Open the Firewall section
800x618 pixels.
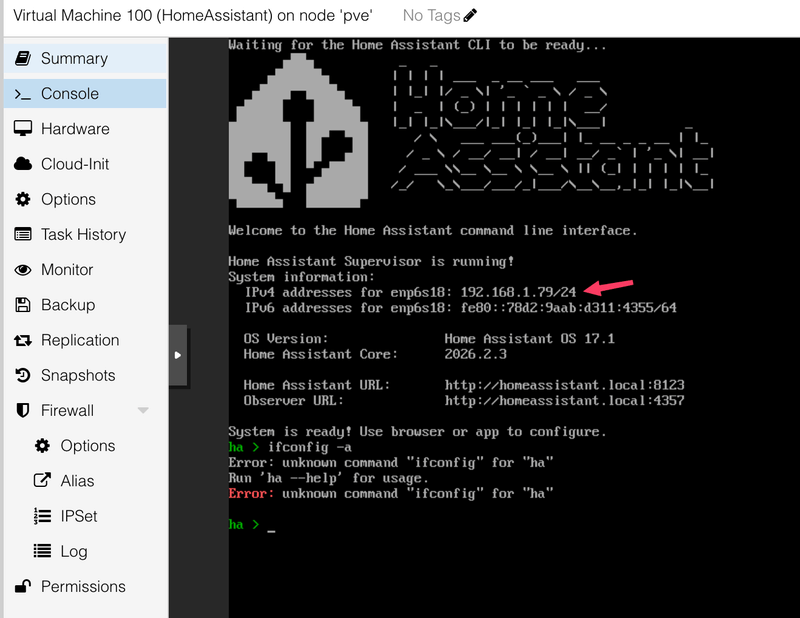(x=85, y=410)
